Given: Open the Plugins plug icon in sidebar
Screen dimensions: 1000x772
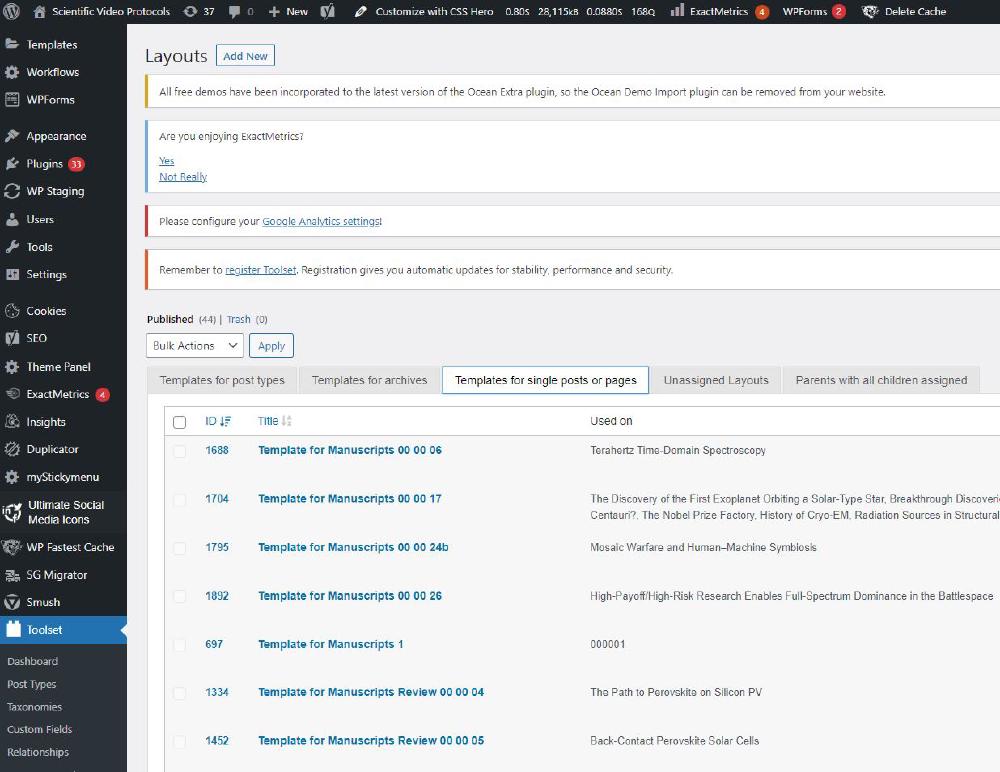Looking at the screenshot, I should (x=12, y=164).
